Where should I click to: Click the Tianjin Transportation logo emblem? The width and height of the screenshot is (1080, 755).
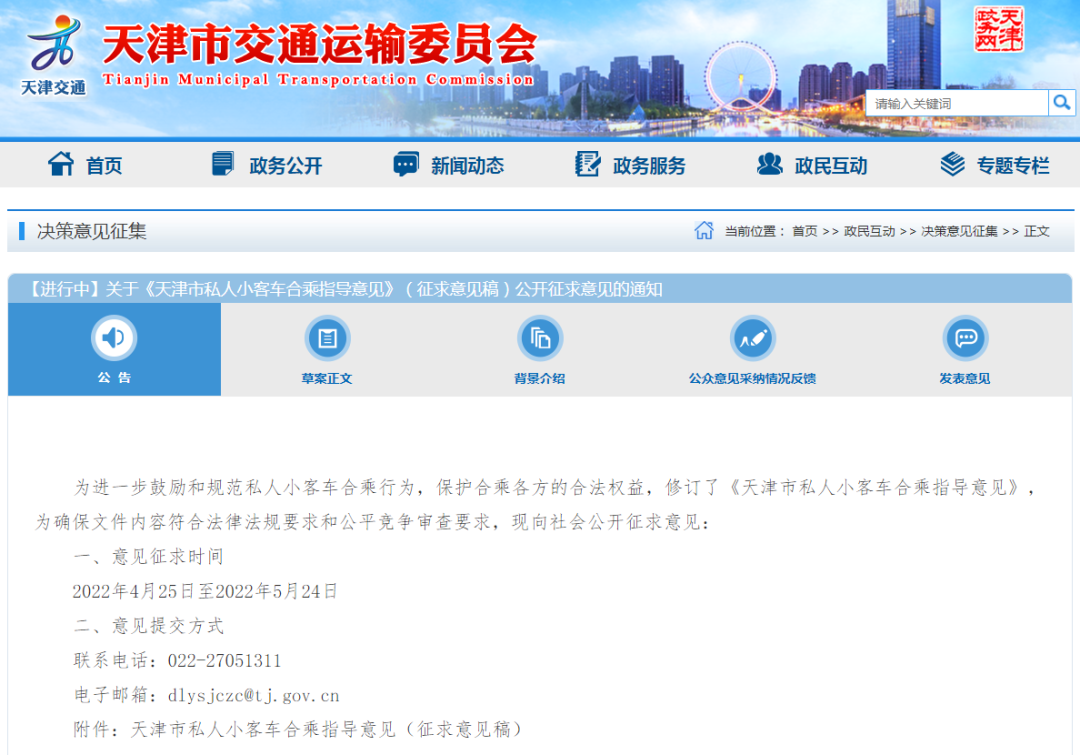point(54,44)
